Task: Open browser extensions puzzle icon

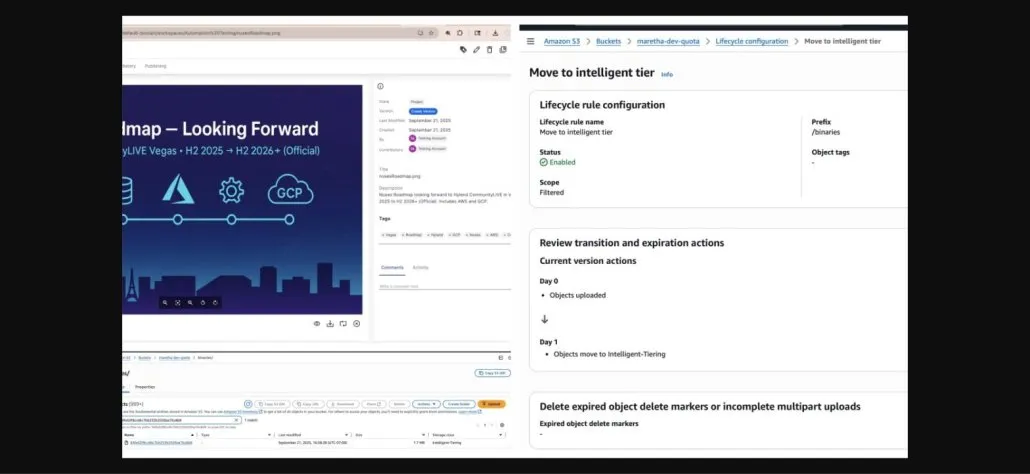Action: [460, 33]
